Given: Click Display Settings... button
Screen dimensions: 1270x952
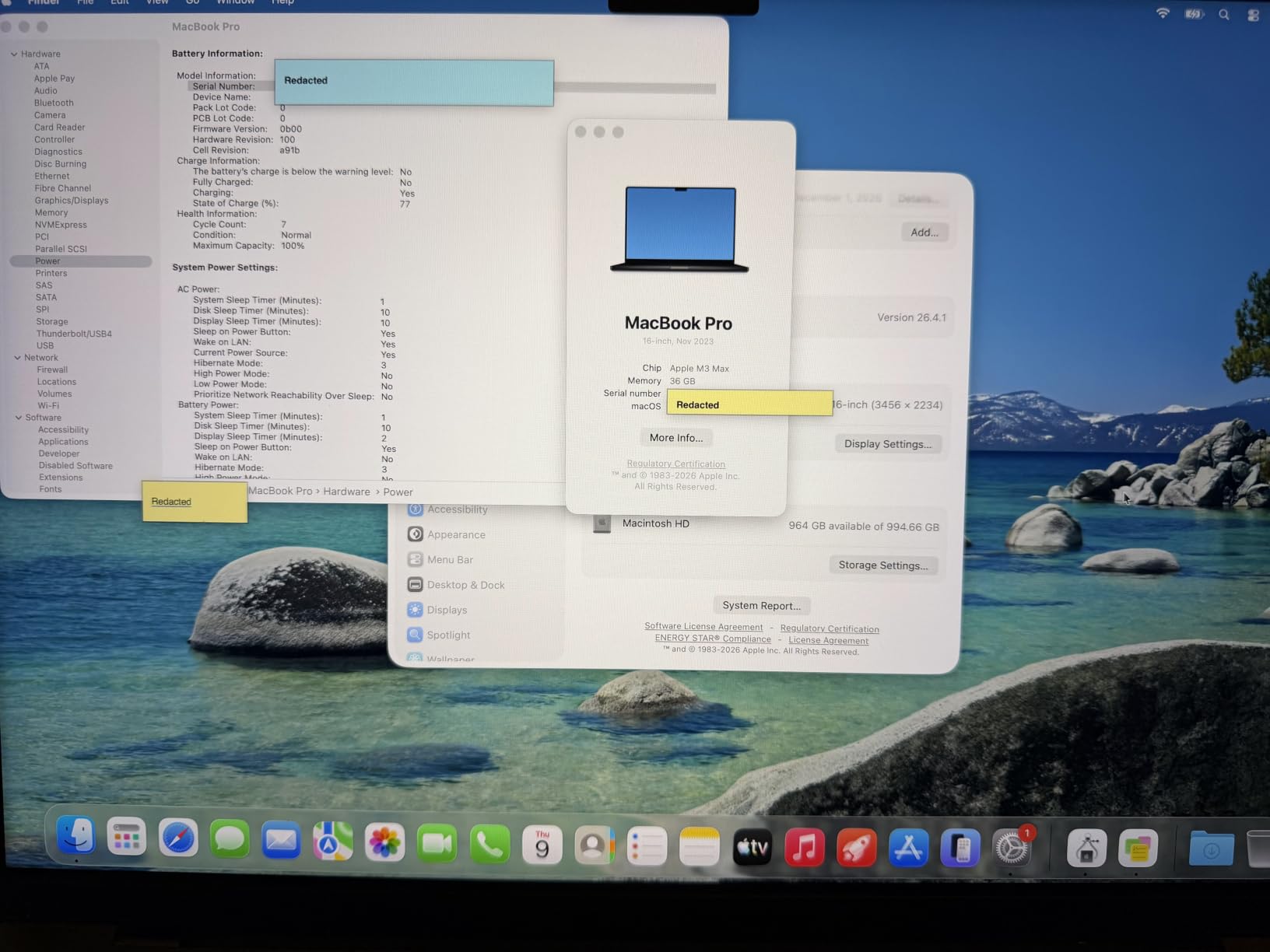Looking at the screenshot, I should pyautogui.click(x=888, y=444).
